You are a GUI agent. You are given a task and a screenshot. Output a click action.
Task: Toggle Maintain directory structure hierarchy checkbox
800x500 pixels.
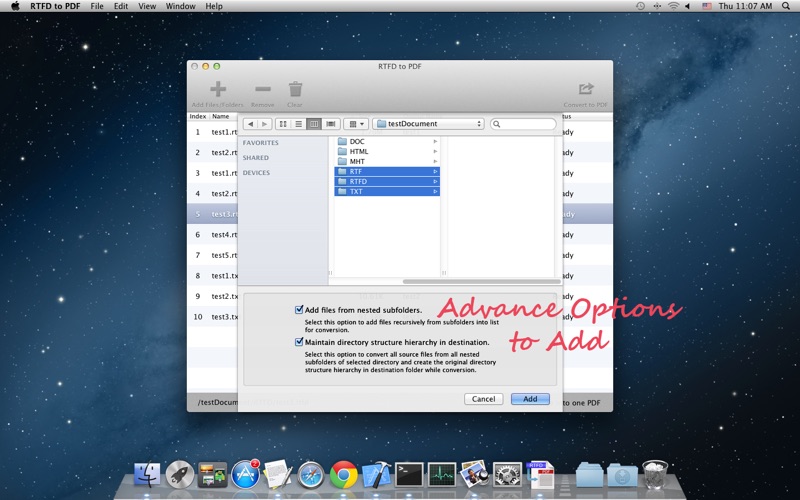(299, 342)
